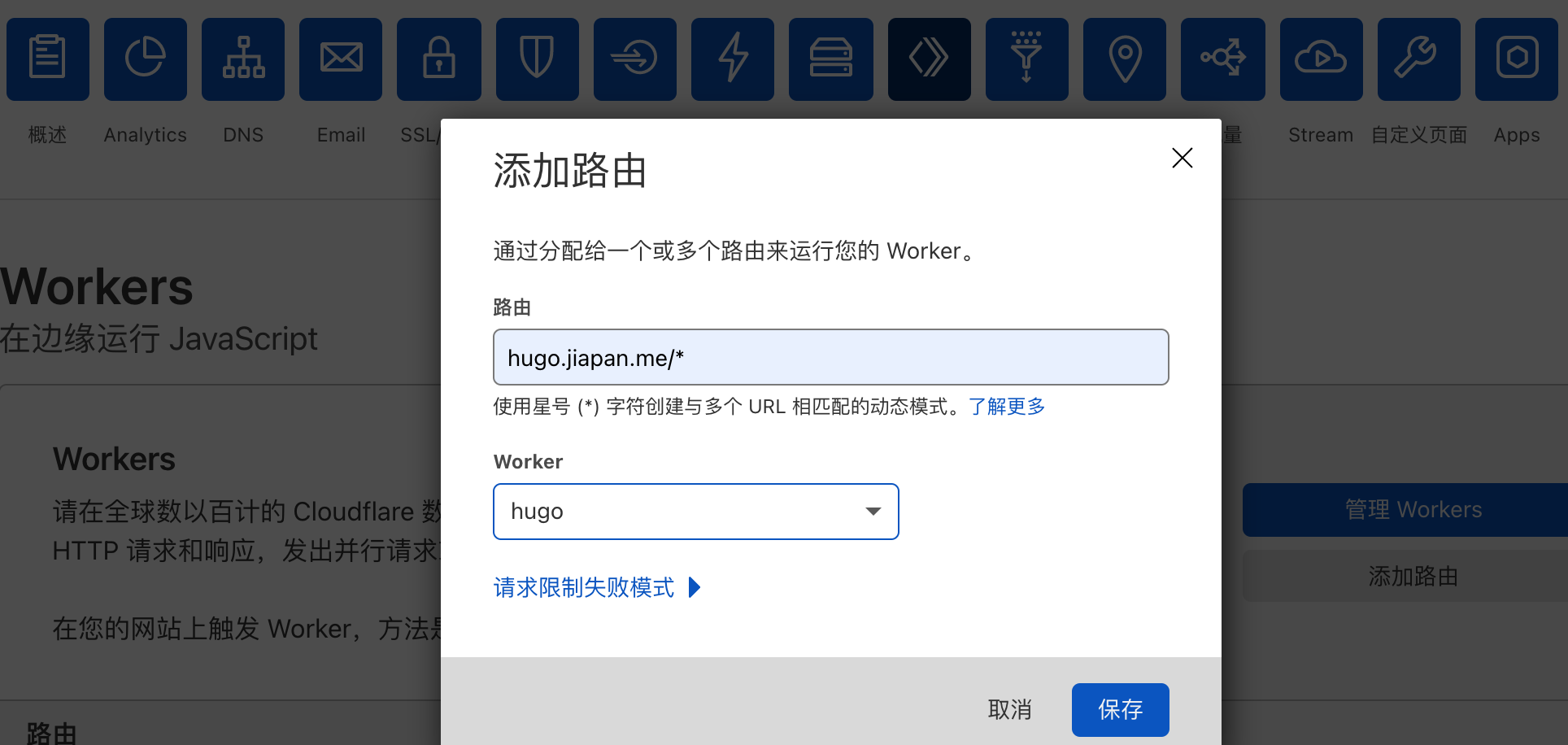
Task: Open the Analytics pie chart icon
Action: coord(146,59)
